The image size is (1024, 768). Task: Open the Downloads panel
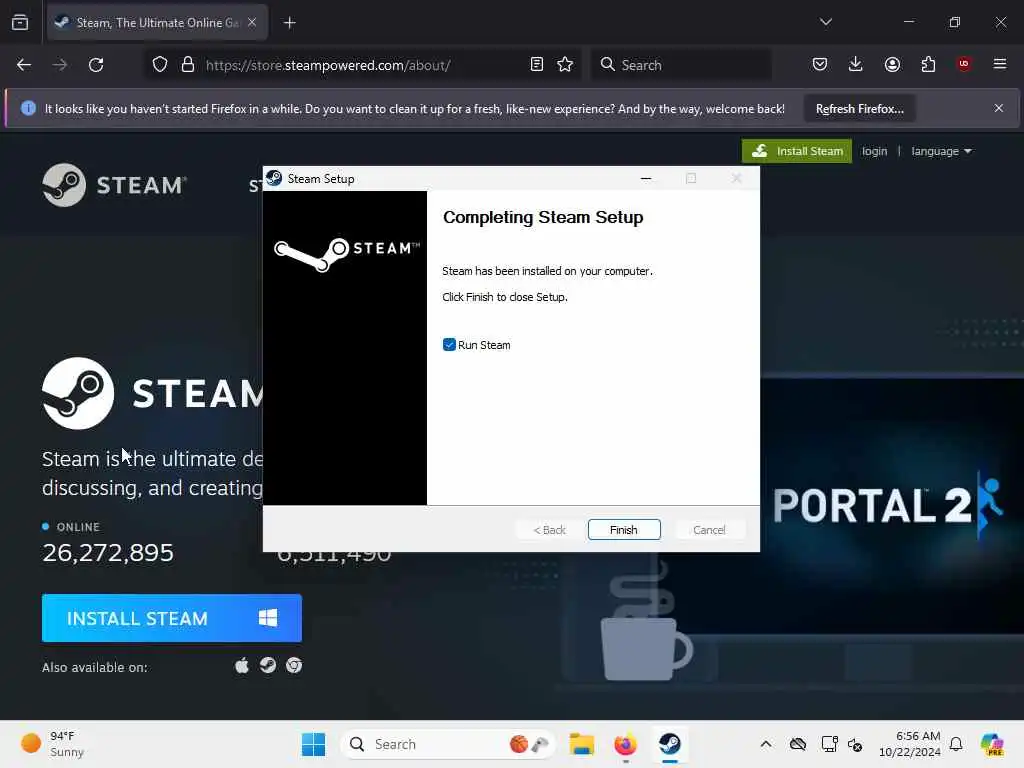coord(856,64)
